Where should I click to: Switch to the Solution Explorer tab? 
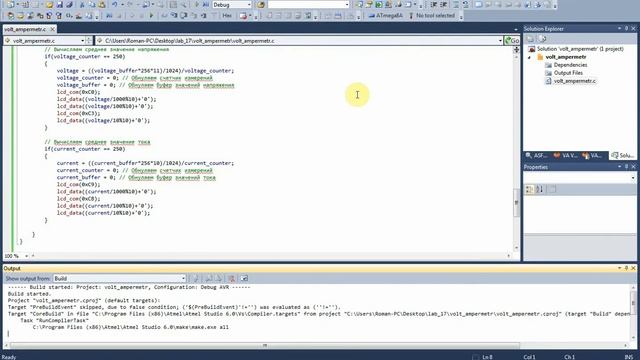point(622,156)
